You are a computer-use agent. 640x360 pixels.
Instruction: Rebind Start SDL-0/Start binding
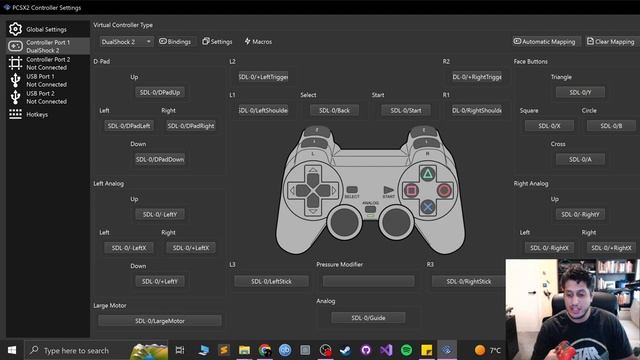point(406,110)
